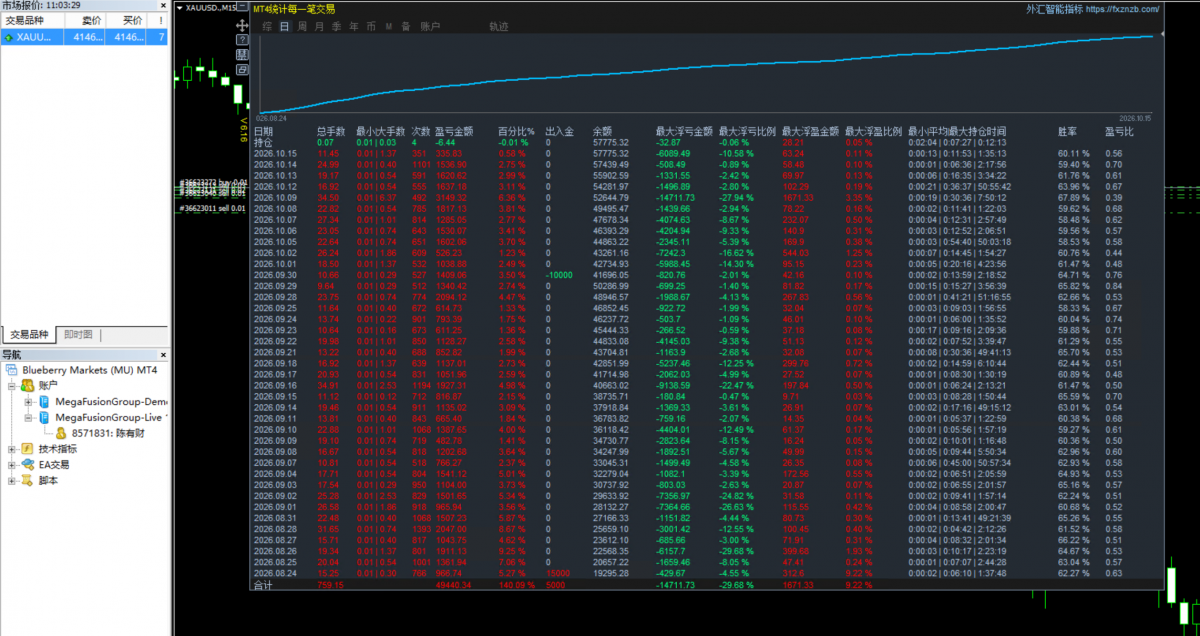
Task: Click the 脚本 scripts icon
Action: pyautogui.click(x=27, y=481)
